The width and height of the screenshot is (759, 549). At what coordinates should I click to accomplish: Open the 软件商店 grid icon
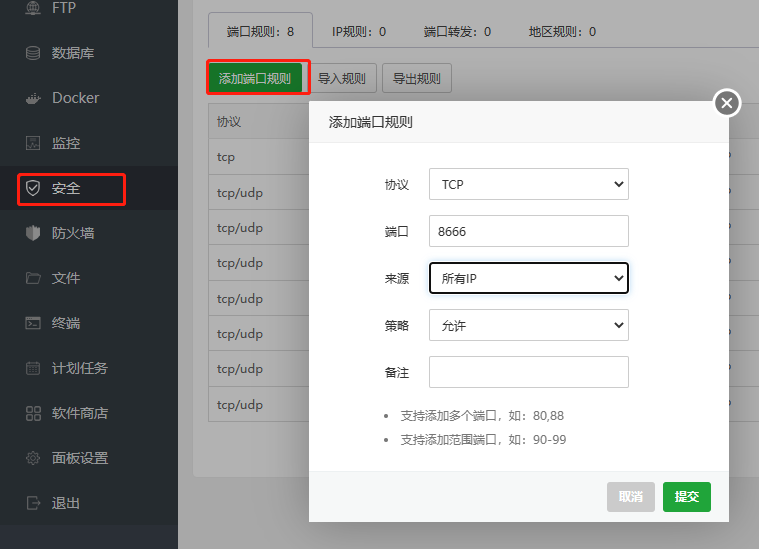coord(33,413)
